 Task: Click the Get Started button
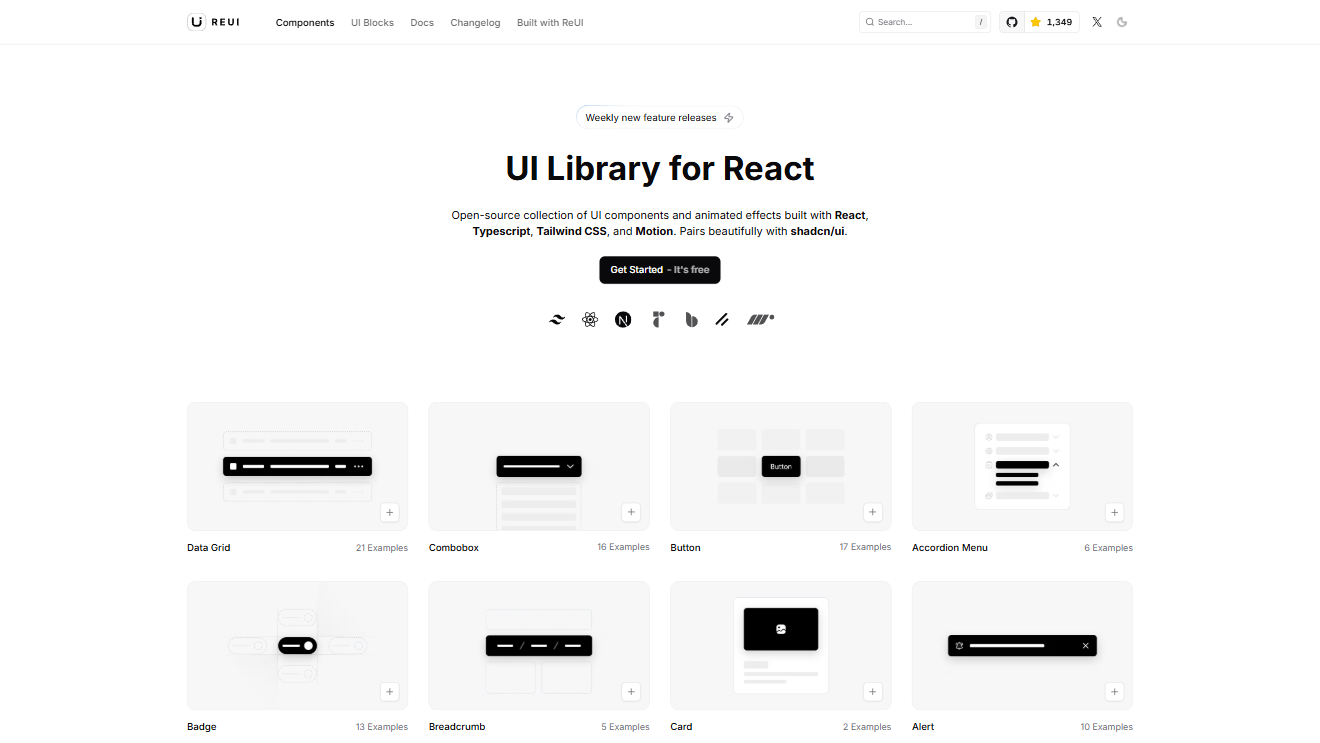pos(660,270)
